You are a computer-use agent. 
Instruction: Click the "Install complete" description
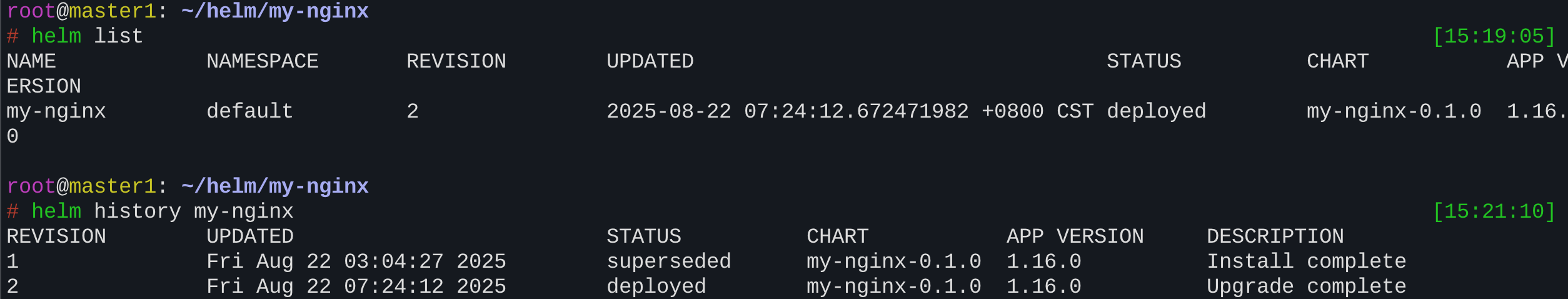click(x=1306, y=261)
